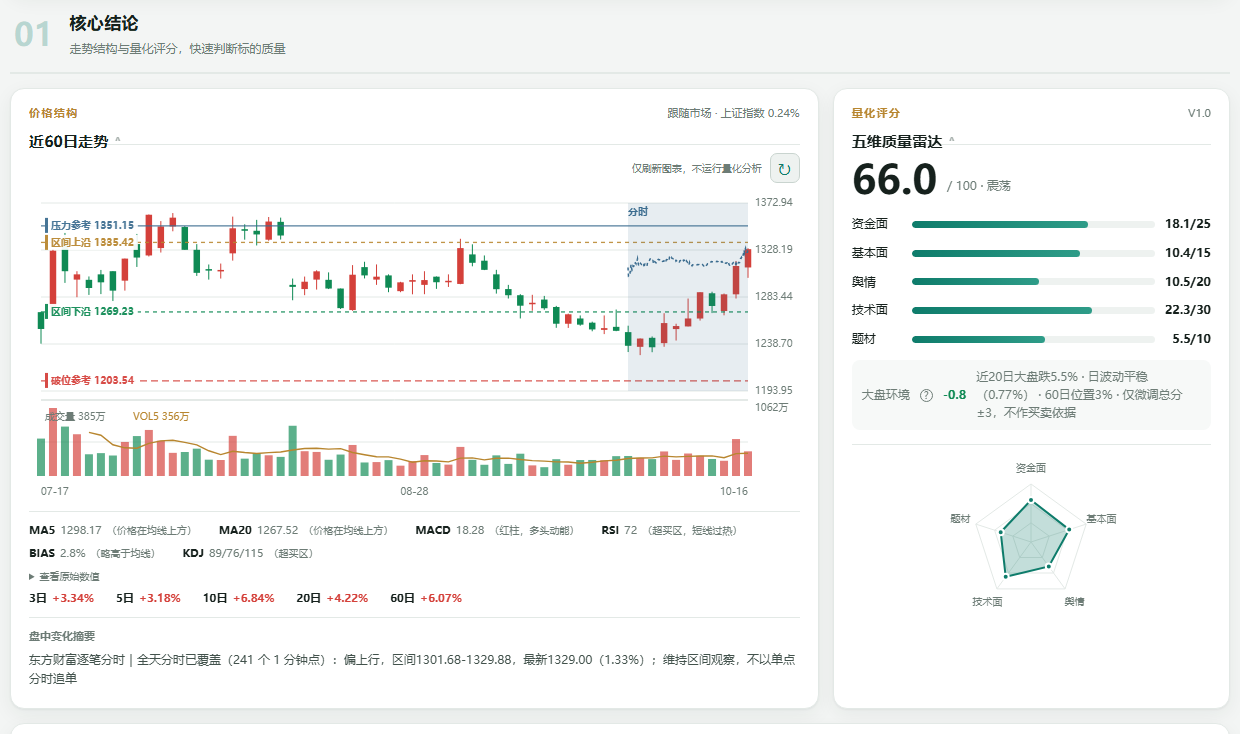Select the 破位参考 1203.54 line label
This screenshot has height=734, width=1240.
pos(92,381)
